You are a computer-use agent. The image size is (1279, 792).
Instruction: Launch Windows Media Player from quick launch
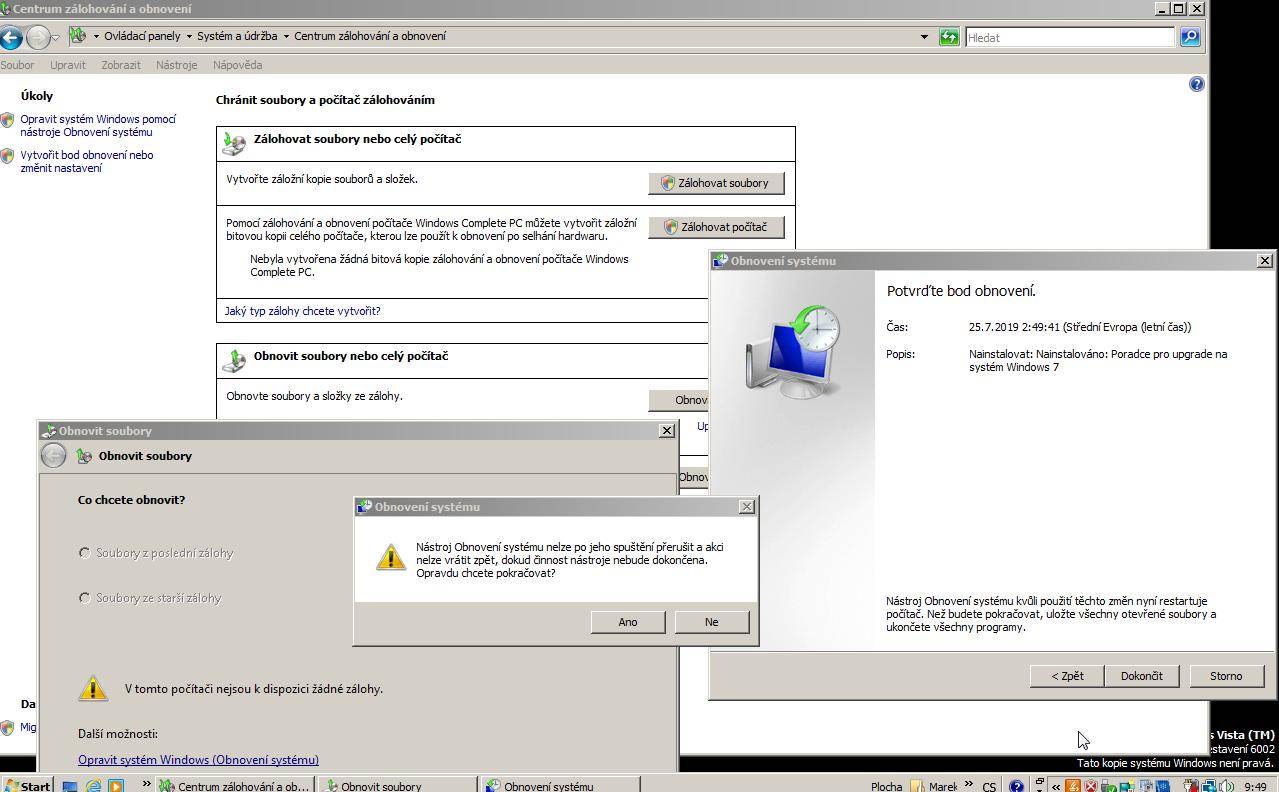tap(116, 786)
